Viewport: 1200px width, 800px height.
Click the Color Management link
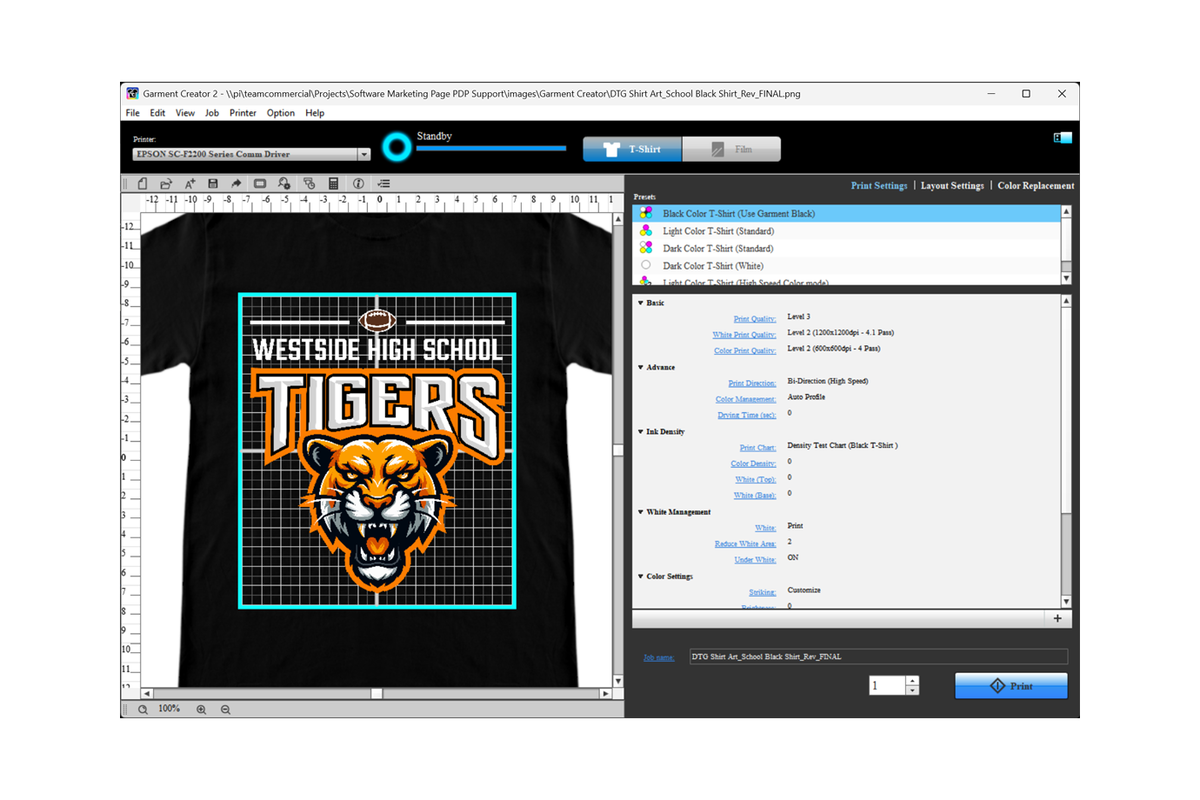[746, 399]
